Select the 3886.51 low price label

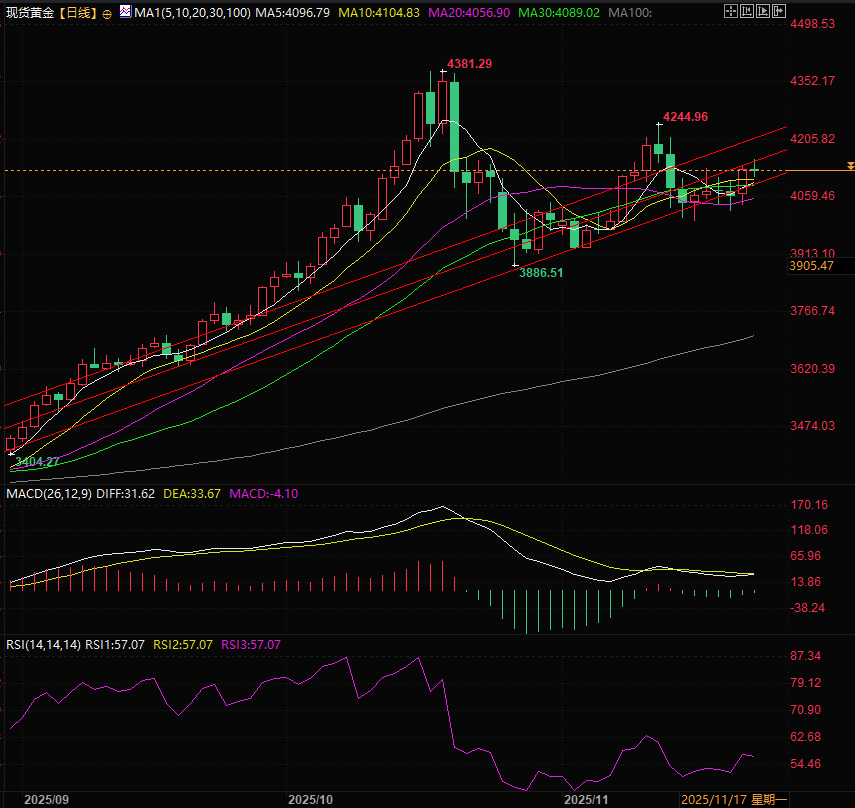coord(540,272)
